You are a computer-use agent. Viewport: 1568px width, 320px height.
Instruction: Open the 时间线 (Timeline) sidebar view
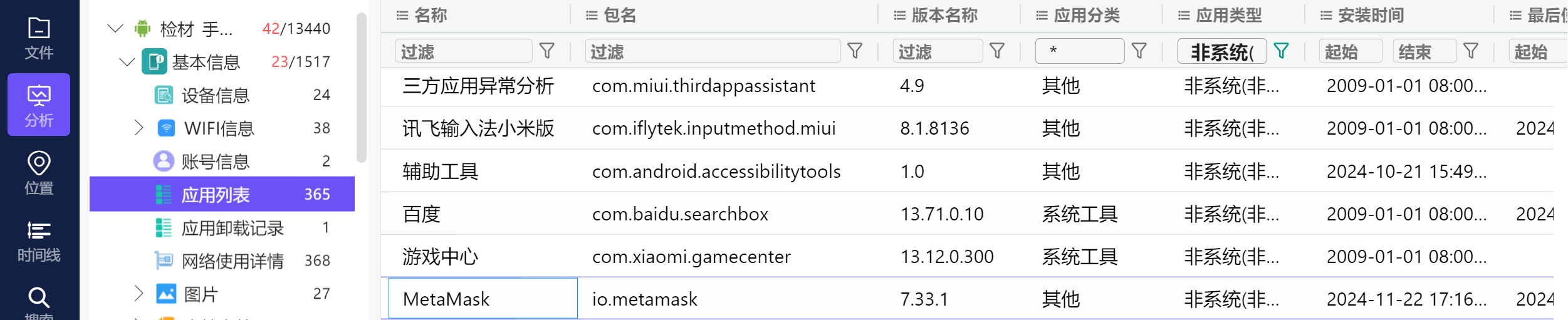pos(39,240)
